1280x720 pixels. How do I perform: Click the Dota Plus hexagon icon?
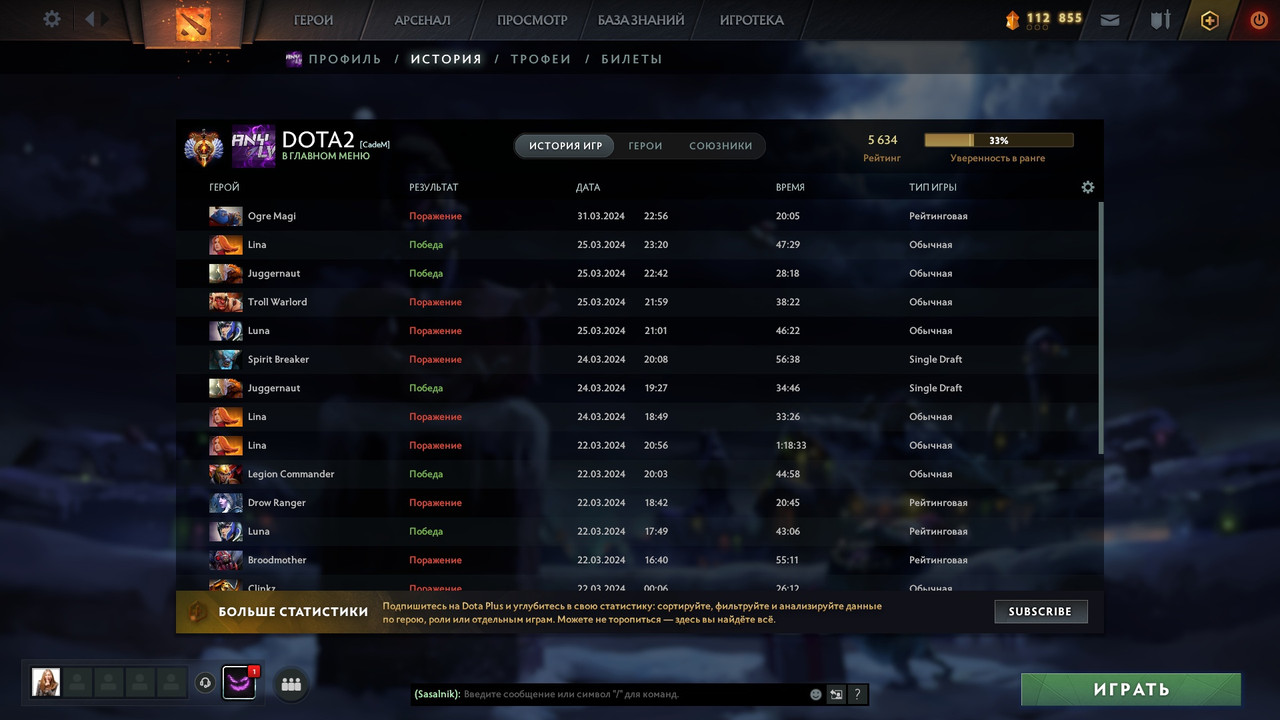pos(1210,20)
